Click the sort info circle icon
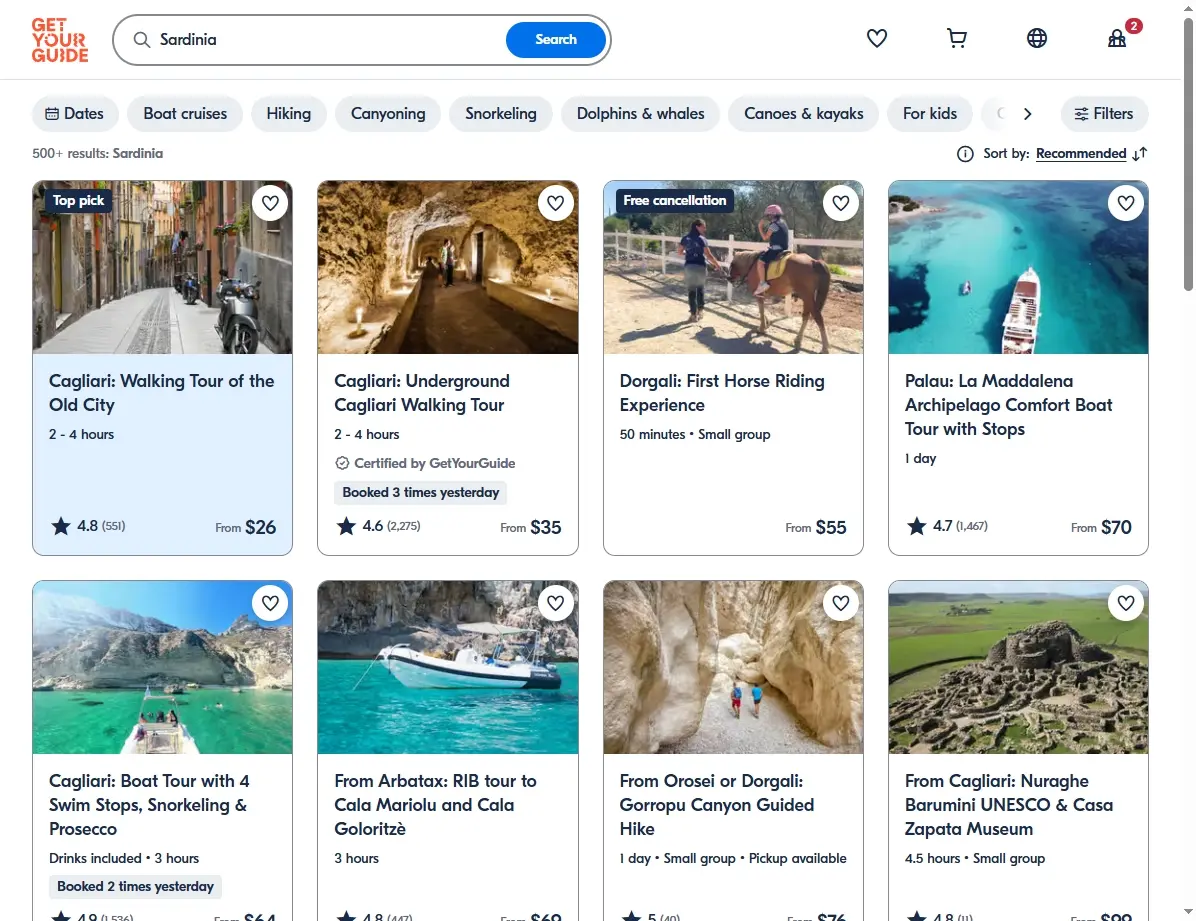Viewport: 1196px width, 921px height. coord(965,154)
